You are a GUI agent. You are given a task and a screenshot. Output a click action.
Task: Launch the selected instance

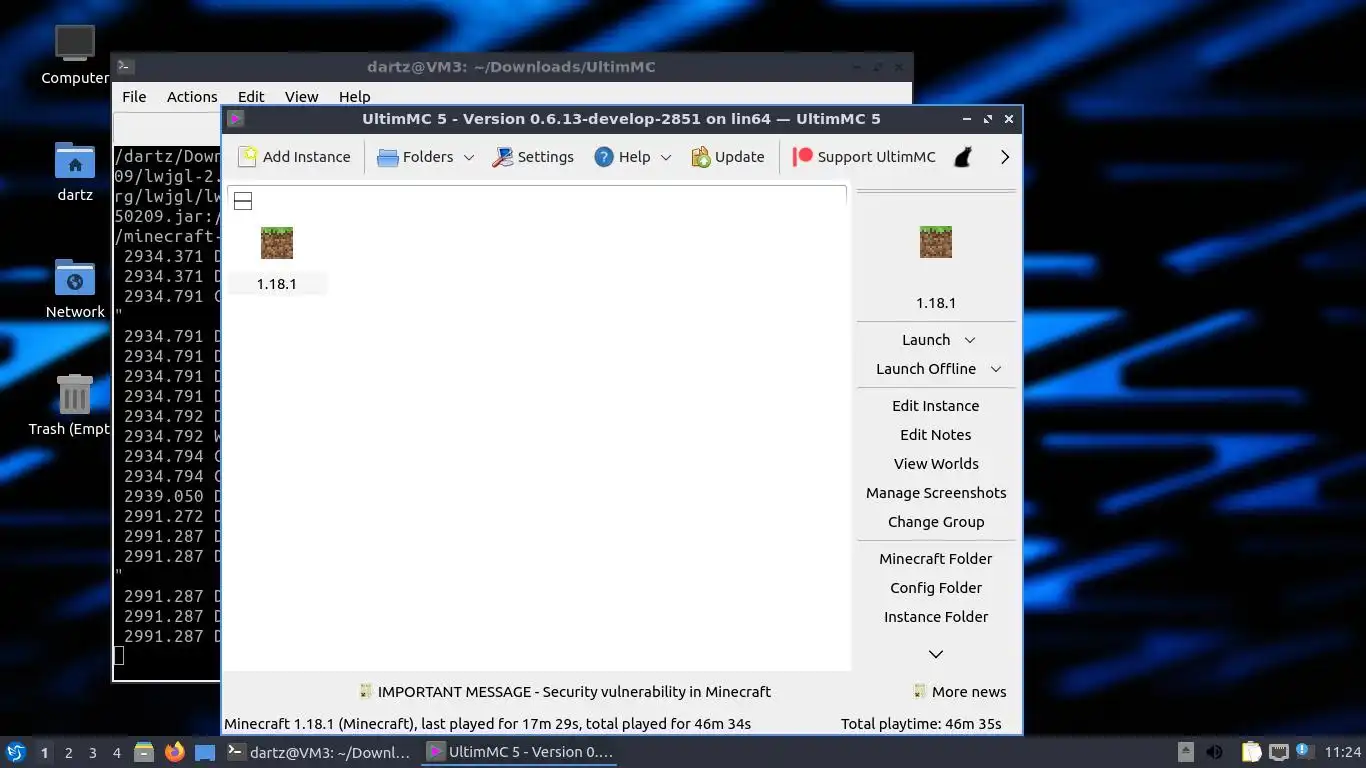925,340
